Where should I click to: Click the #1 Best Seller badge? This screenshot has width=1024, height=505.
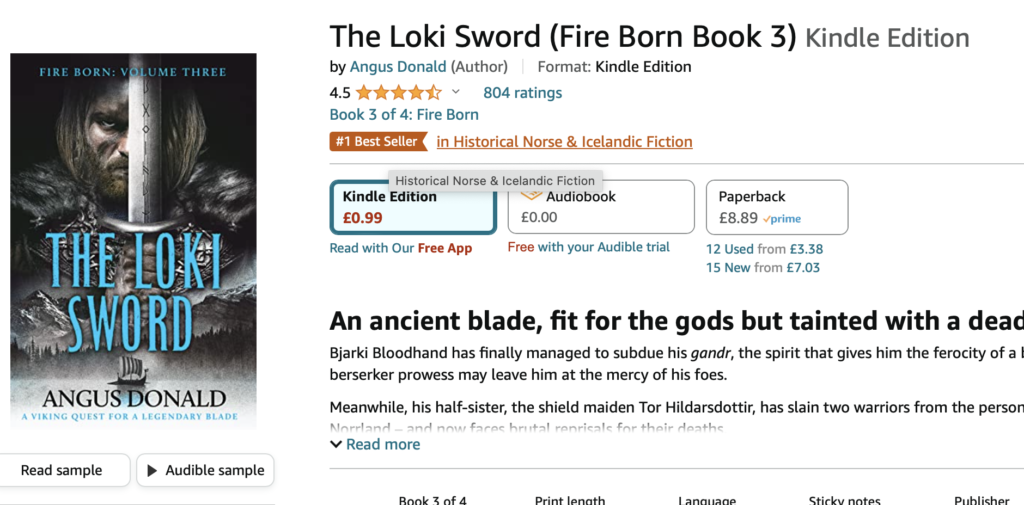(377, 142)
